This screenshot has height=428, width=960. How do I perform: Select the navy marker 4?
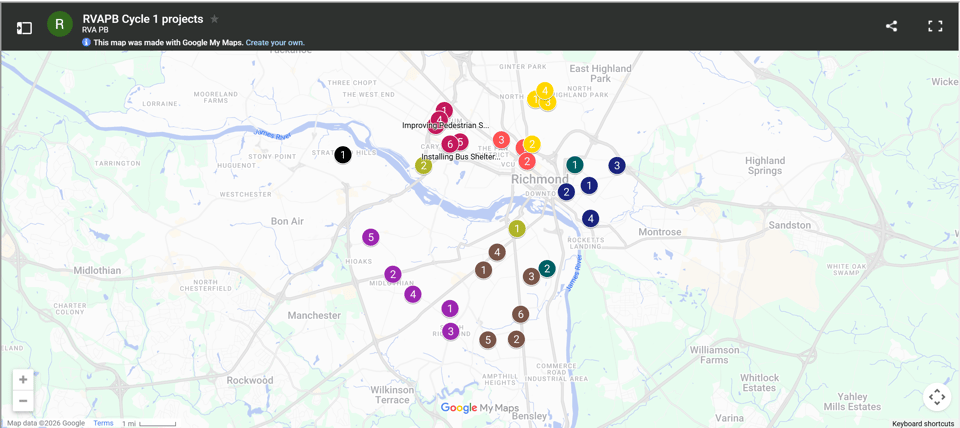590,218
